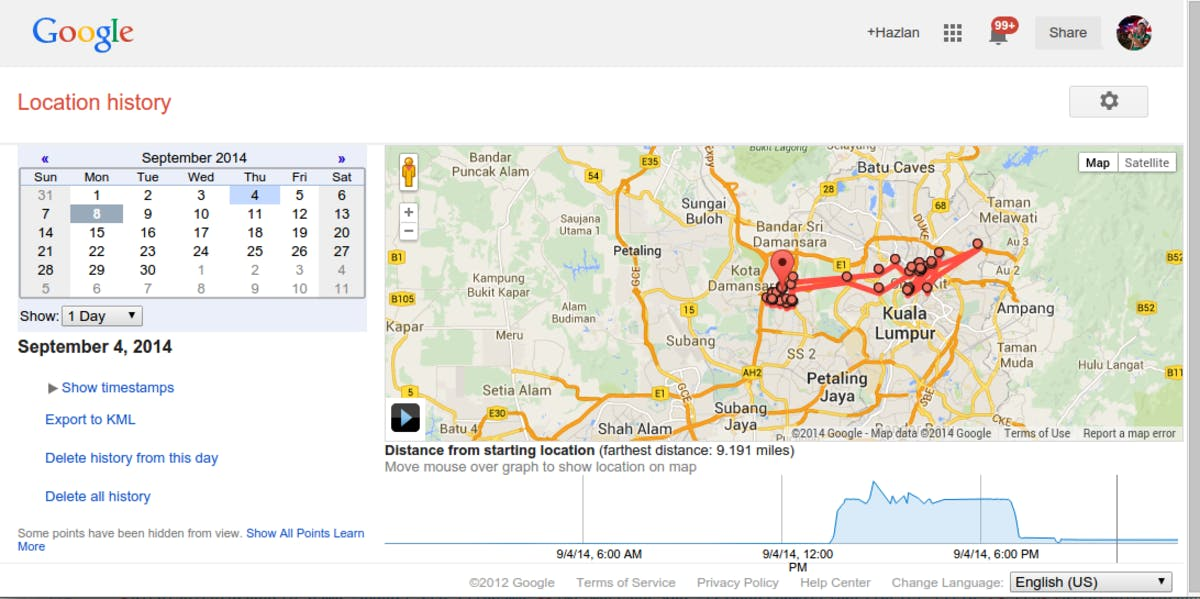Select September 24 in the calendar

[201, 252]
